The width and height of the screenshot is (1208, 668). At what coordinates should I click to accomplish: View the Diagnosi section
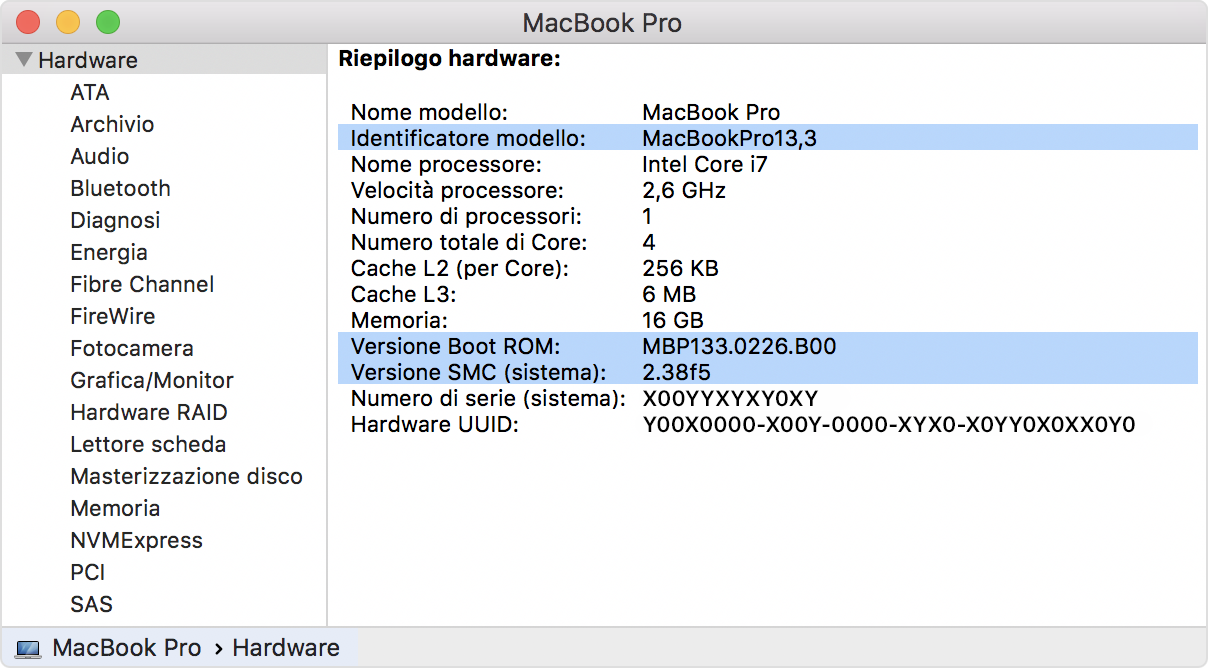pos(113,220)
